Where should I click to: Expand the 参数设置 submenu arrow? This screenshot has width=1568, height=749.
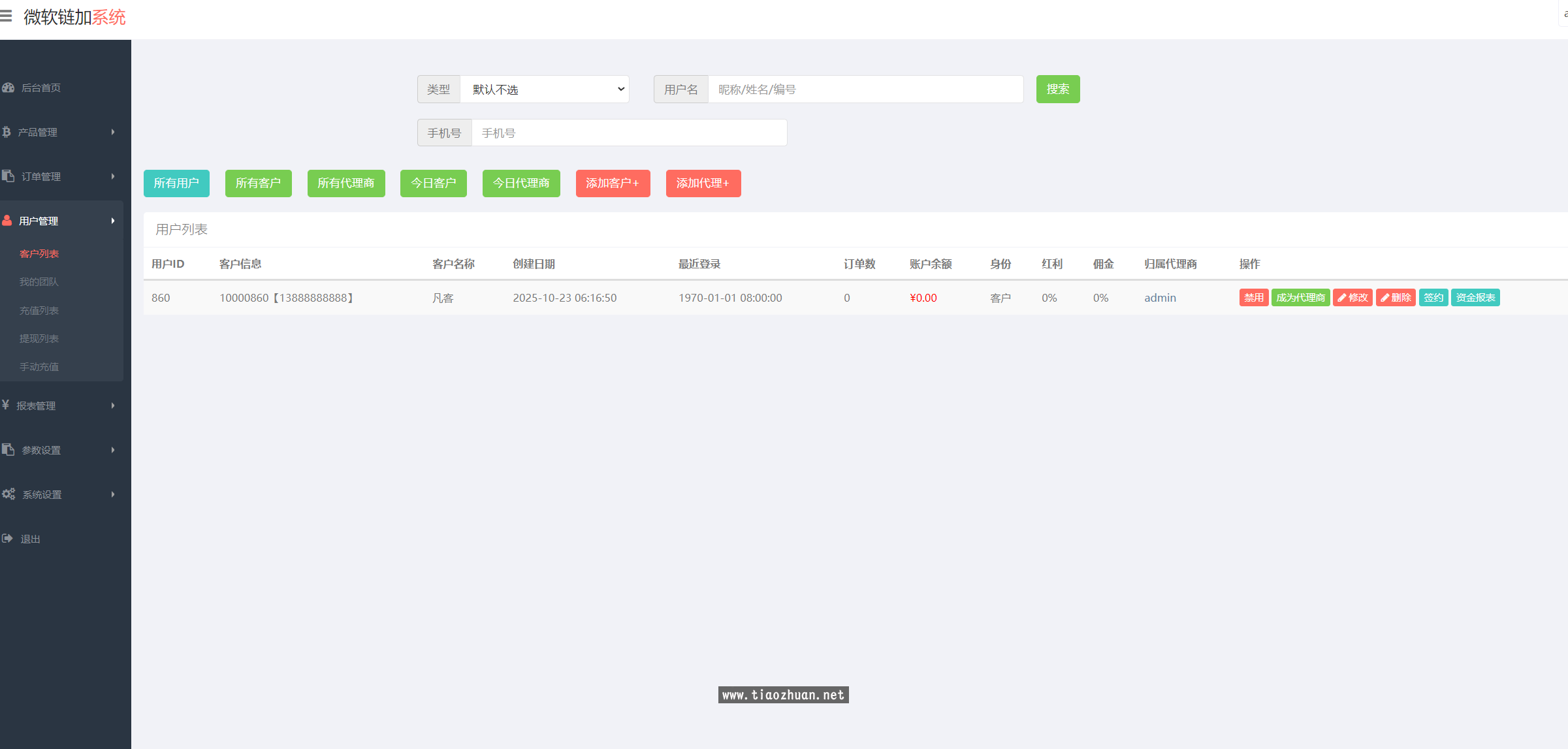click(113, 450)
